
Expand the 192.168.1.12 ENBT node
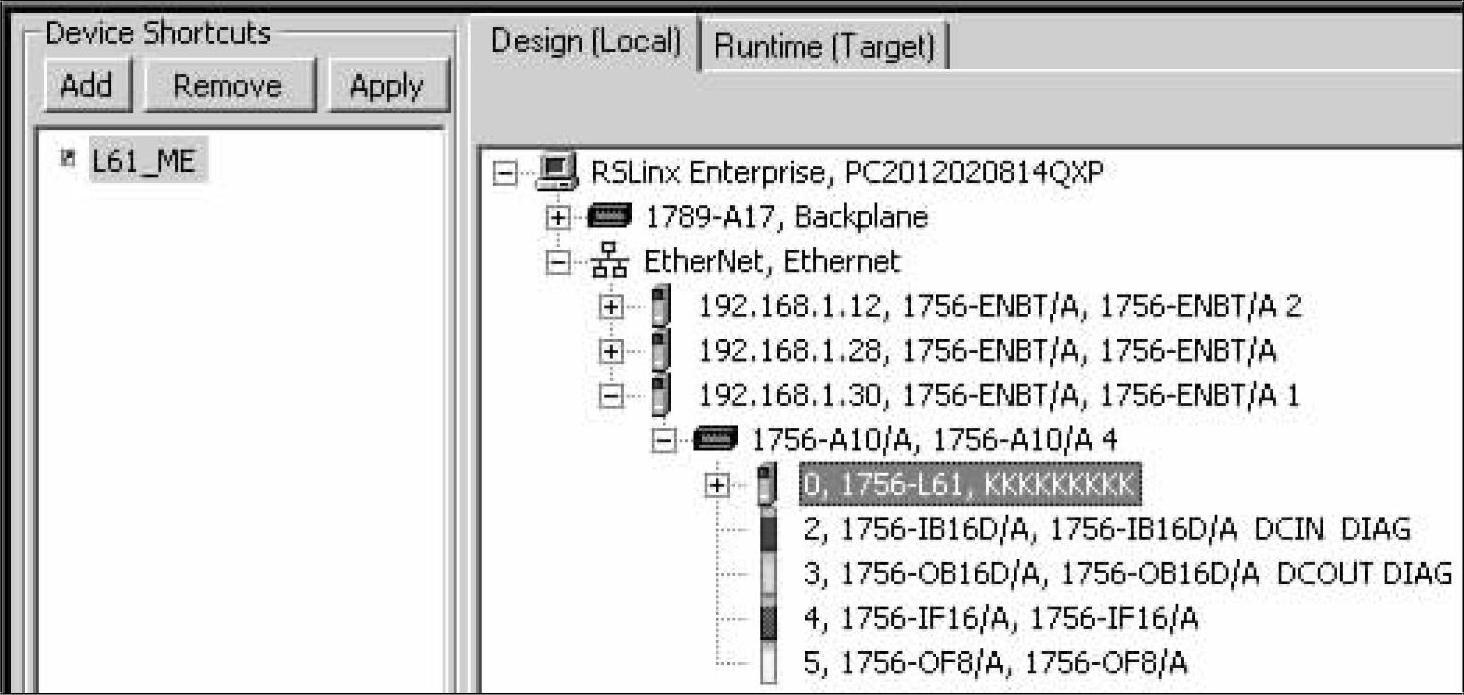pos(611,307)
